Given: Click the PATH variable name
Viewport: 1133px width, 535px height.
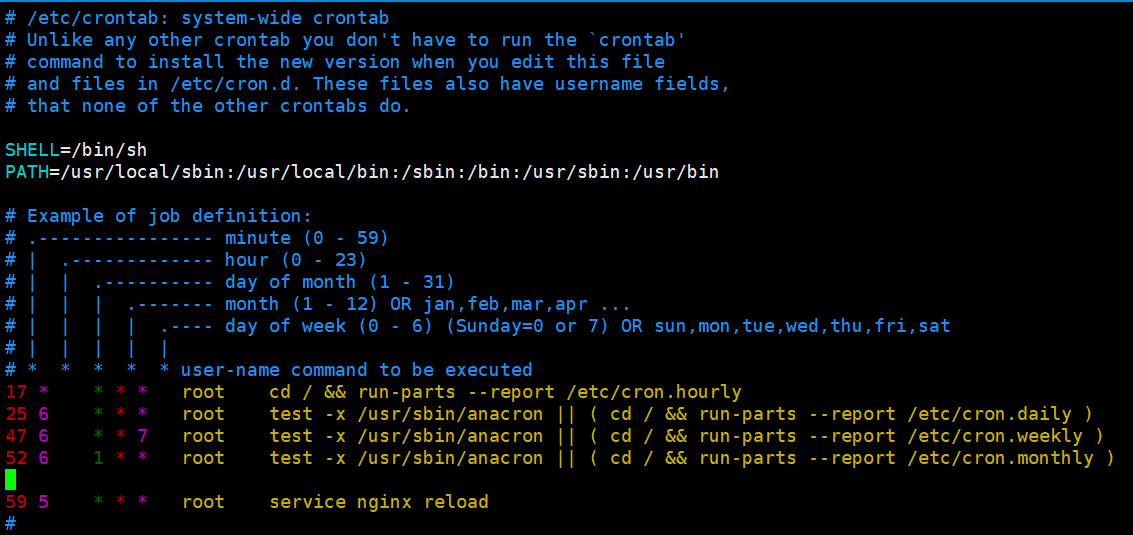Looking at the screenshot, I should pyautogui.click(x=27, y=172).
